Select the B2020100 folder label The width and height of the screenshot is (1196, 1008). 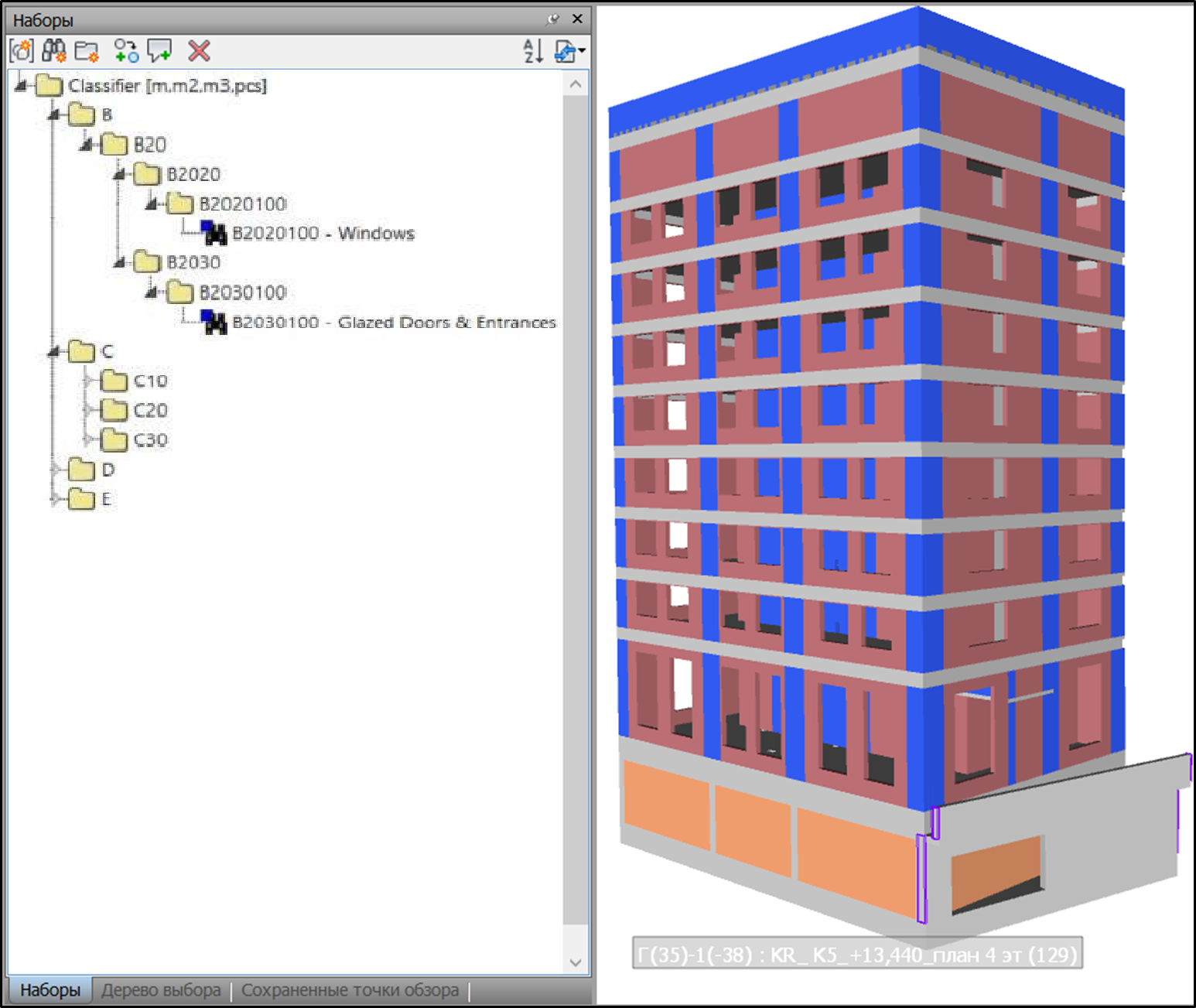[243, 203]
